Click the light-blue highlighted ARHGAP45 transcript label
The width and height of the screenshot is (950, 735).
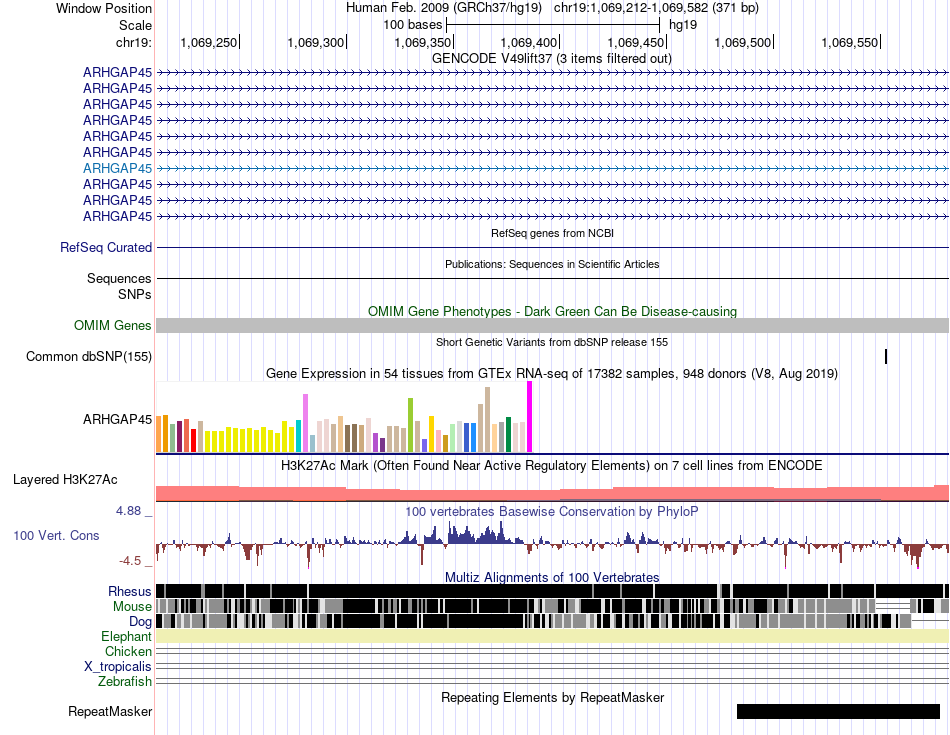coord(118,168)
